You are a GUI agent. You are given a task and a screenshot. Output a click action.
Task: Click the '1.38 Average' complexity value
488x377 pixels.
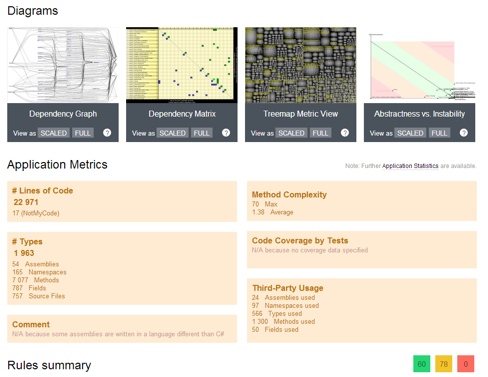click(273, 212)
